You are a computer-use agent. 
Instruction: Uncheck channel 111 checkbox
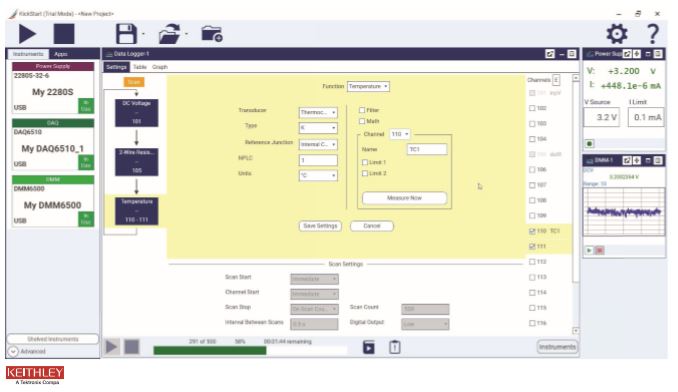(x=532, y=246)
